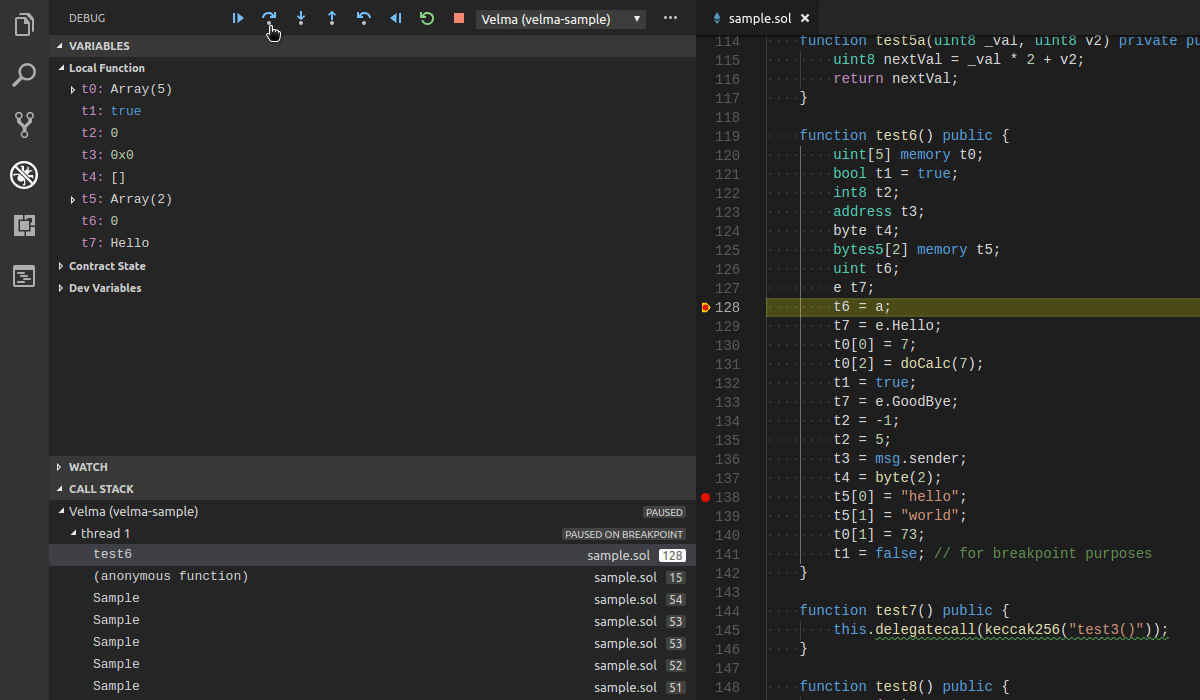1200x700 pixels.
Task: Click the Ethereum file icon on sample.sol tab
Action: [x=716, y=18]
